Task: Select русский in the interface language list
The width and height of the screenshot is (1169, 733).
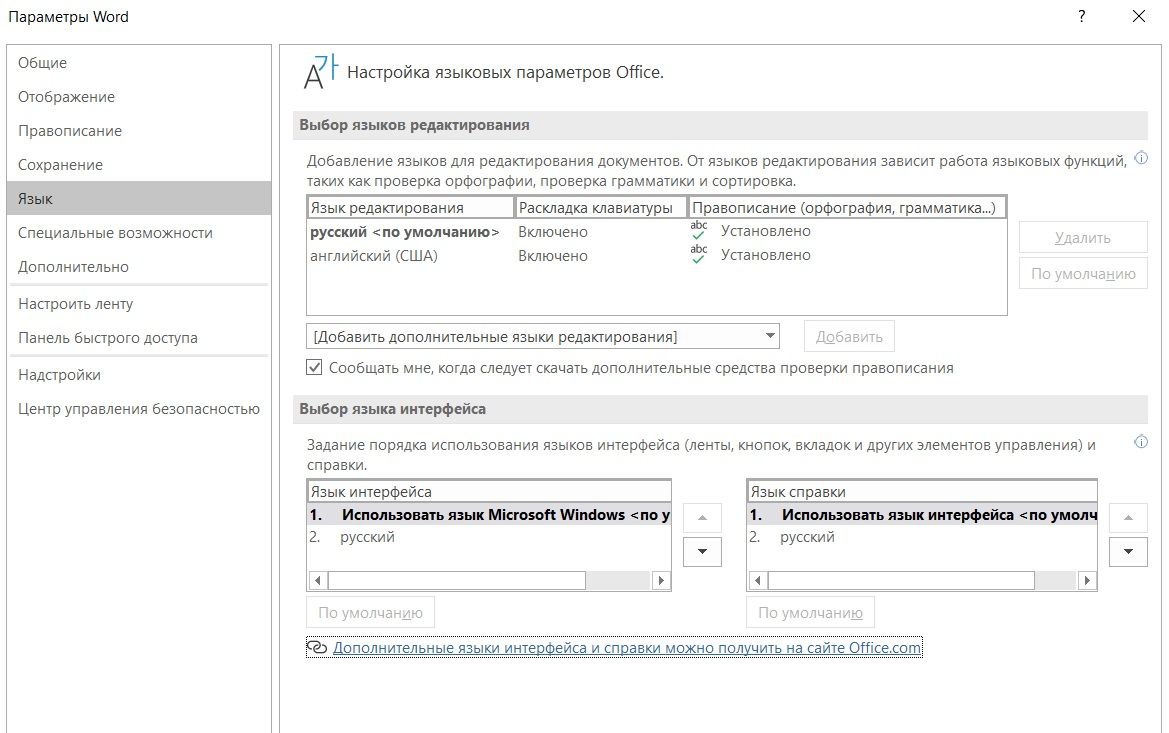Action: (x=367, y=537)
